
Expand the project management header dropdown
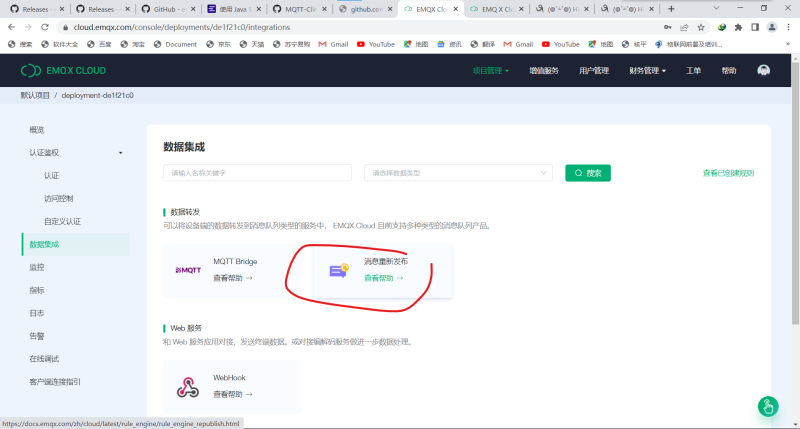point(490,70)
